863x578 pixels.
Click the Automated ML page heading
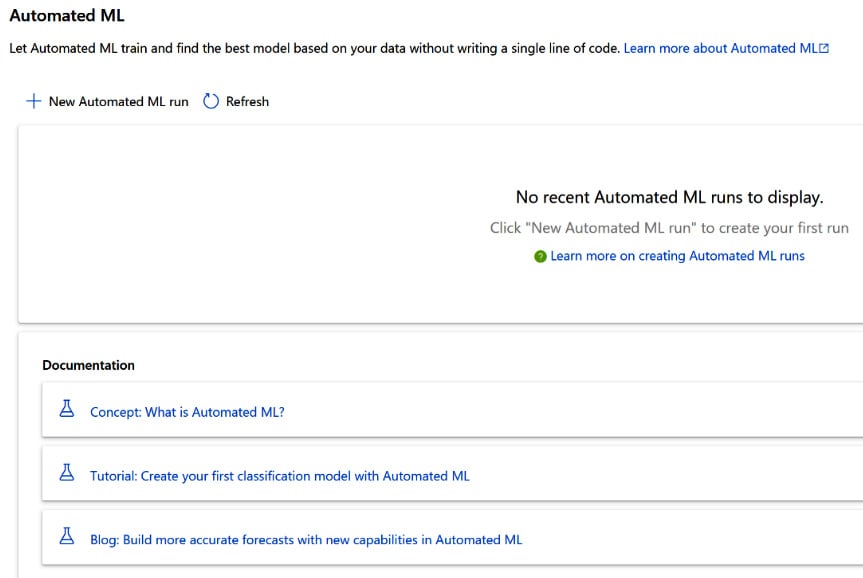(x=67, y=15)
